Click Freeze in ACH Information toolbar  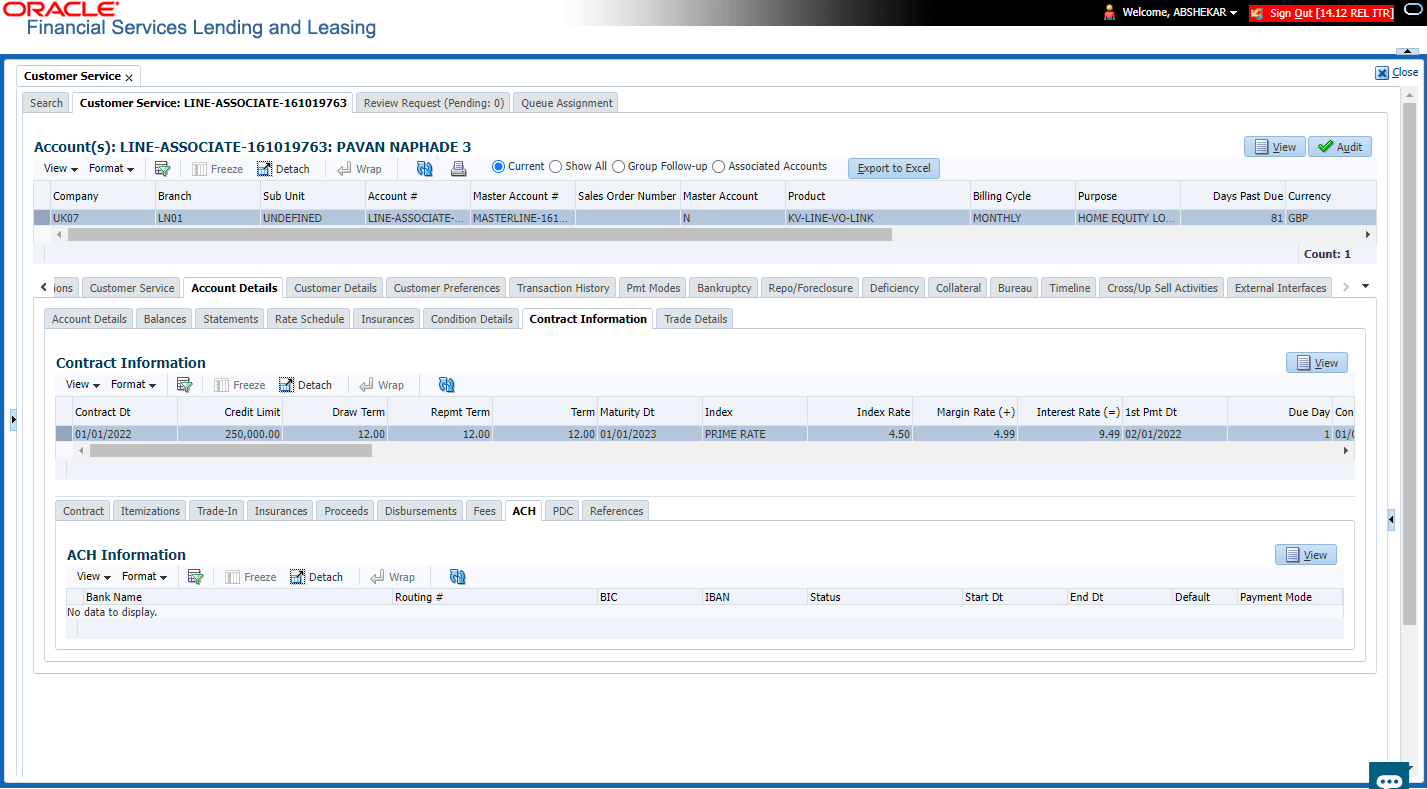[x=251, y=577]
